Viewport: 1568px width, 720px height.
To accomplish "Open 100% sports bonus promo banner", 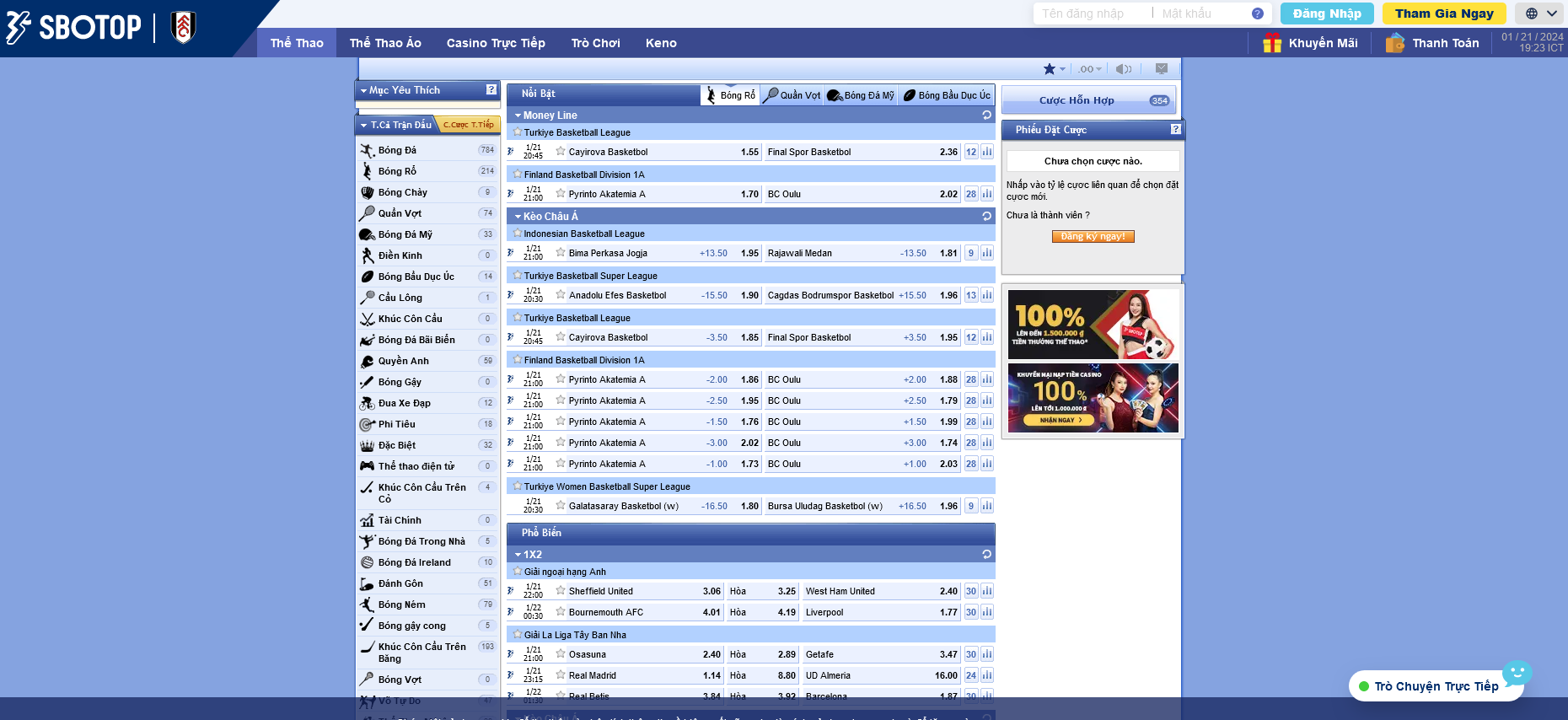I will click(1093, 325).
